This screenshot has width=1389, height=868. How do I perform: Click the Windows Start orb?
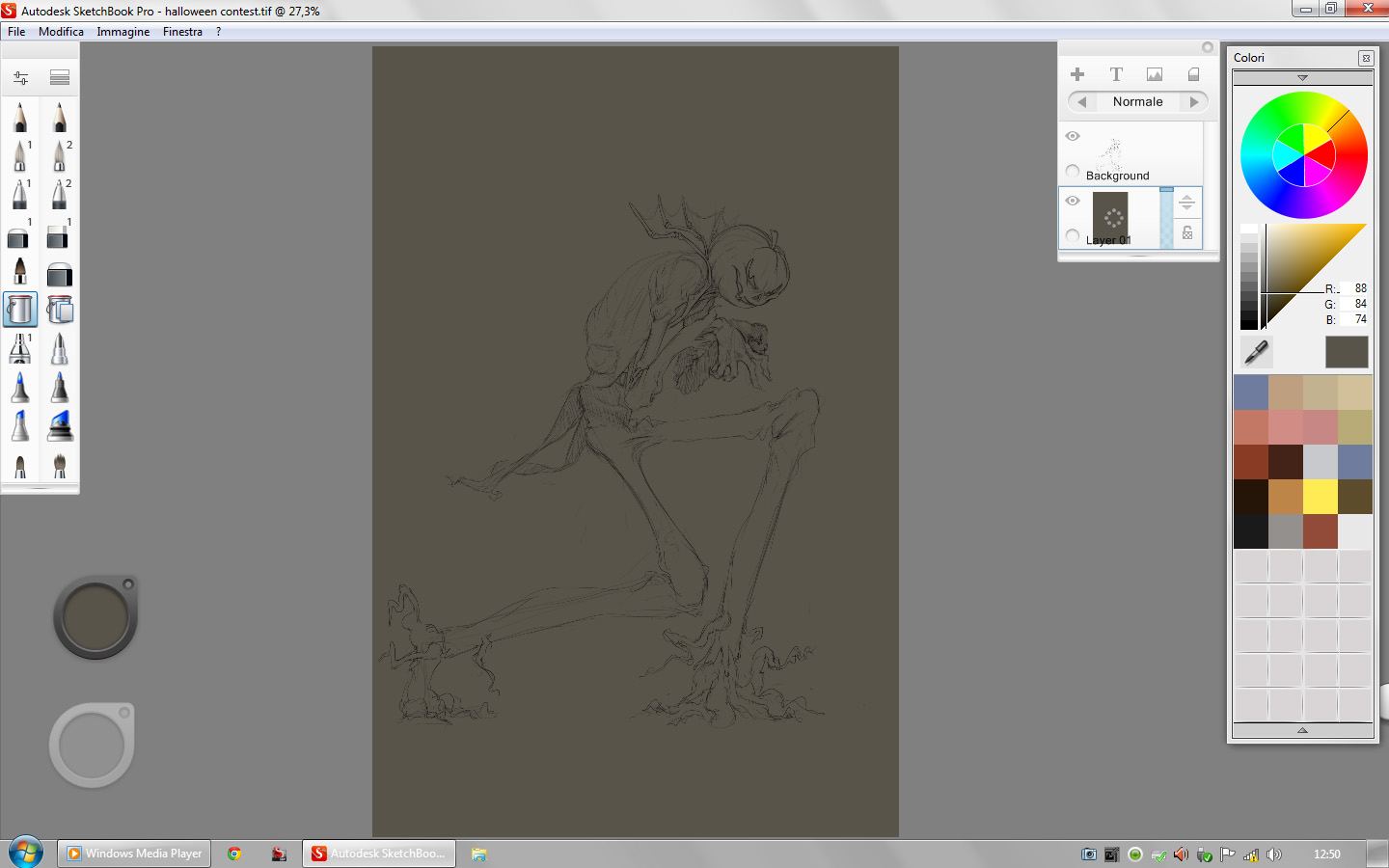pyautogui.click(x=25, y=853)
